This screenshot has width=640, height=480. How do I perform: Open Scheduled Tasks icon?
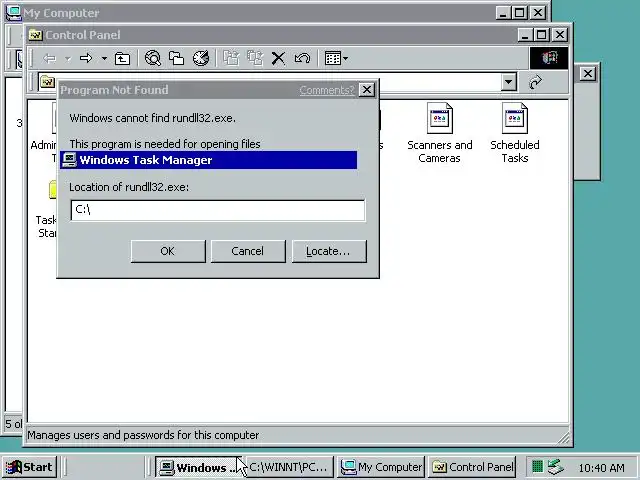pyautogui.click(x=515, y=133)
